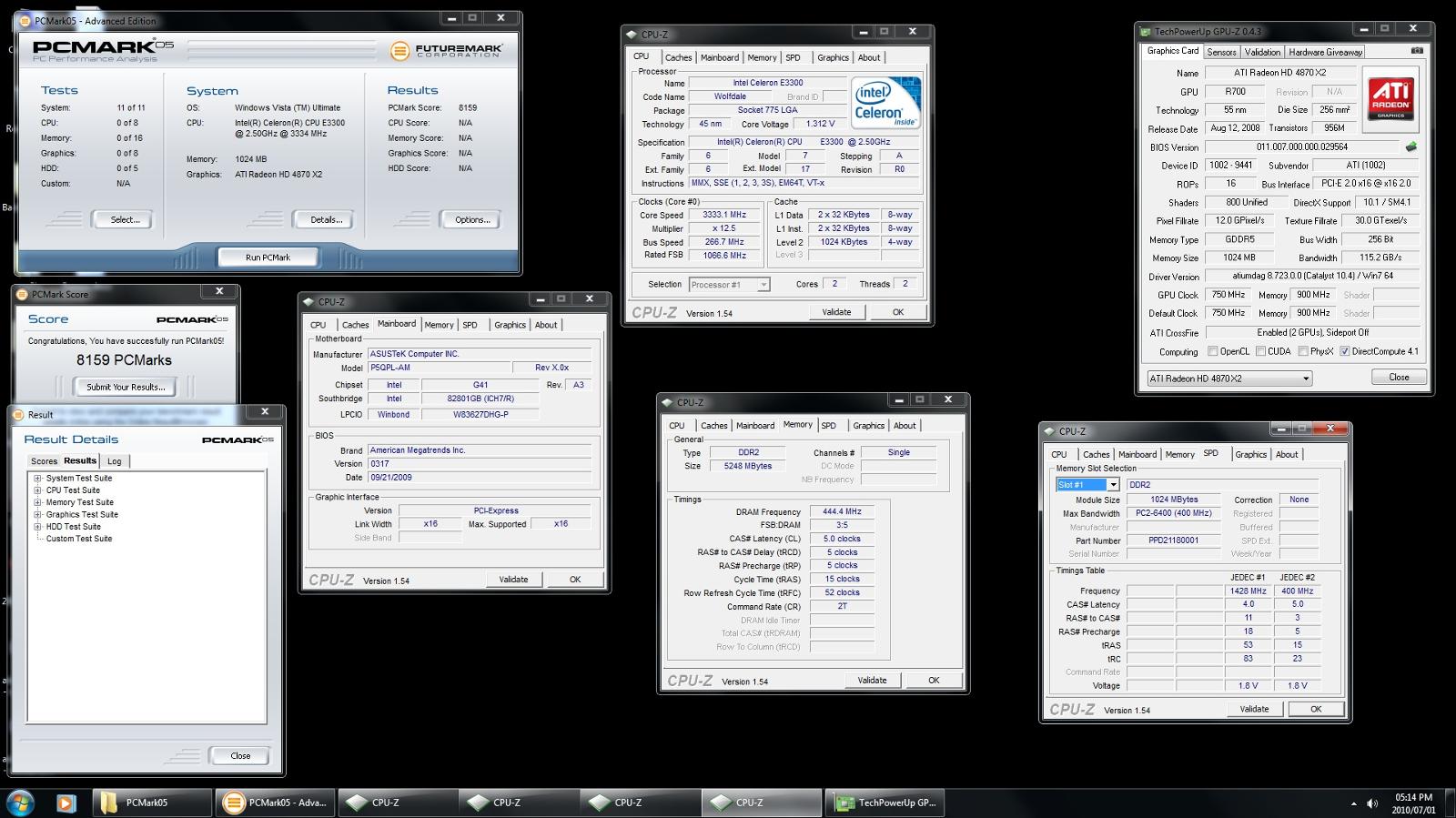This screenshot has width=1456, height=818.
Task: Expand the System Test Suite node
Action: pos(38,479)
